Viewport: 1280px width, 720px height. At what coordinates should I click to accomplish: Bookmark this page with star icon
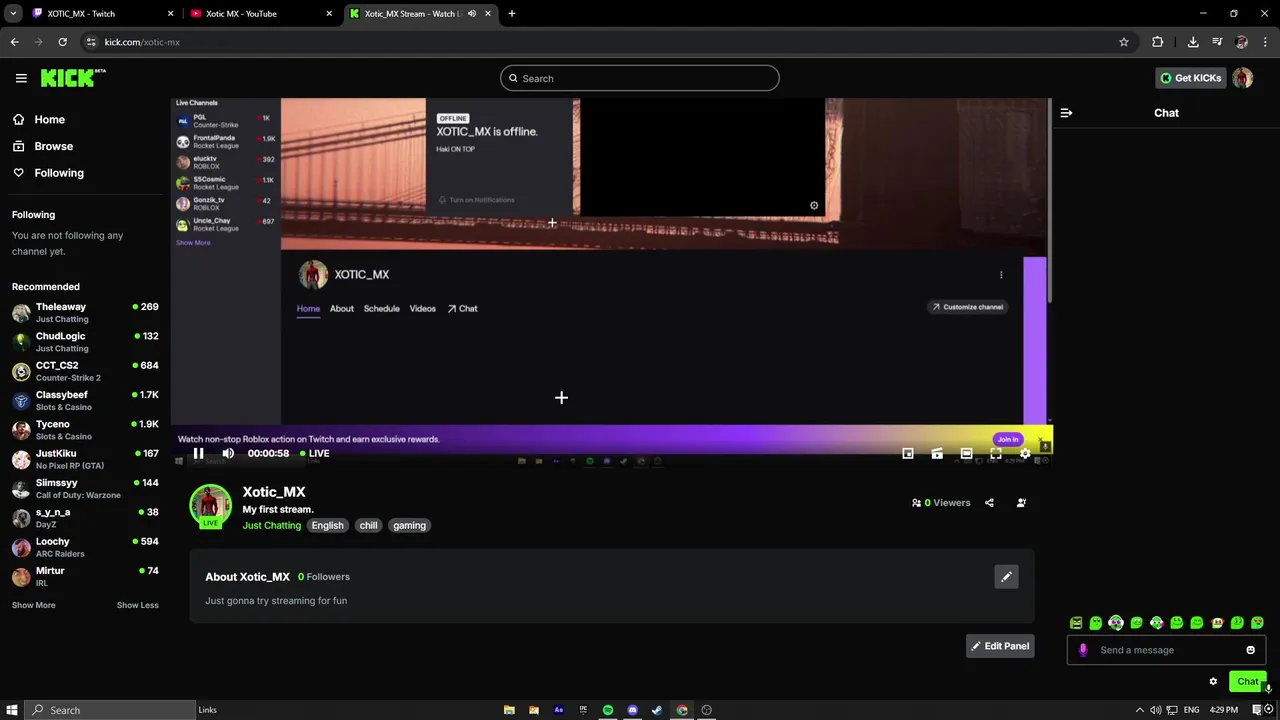(1124, 42)
